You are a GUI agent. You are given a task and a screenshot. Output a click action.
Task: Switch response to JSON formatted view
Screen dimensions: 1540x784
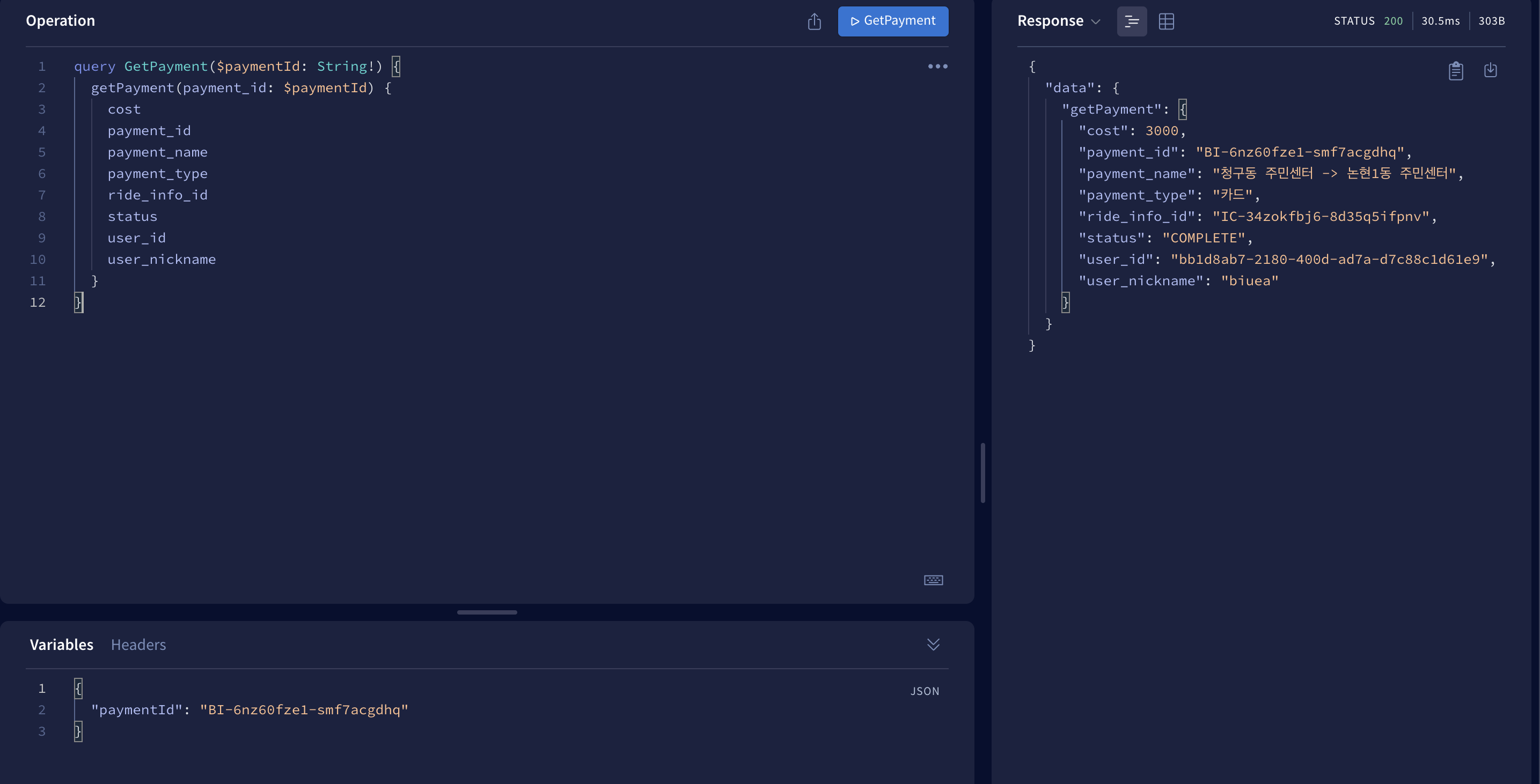(1132, 21)
